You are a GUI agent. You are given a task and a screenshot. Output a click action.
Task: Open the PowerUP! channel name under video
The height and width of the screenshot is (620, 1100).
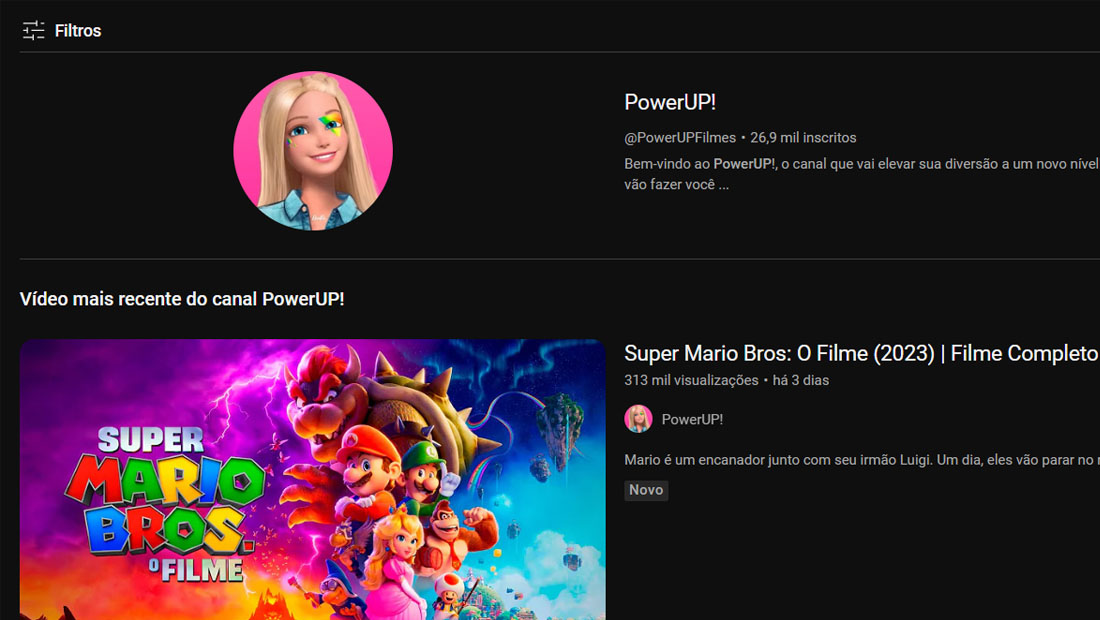(692, 419)
